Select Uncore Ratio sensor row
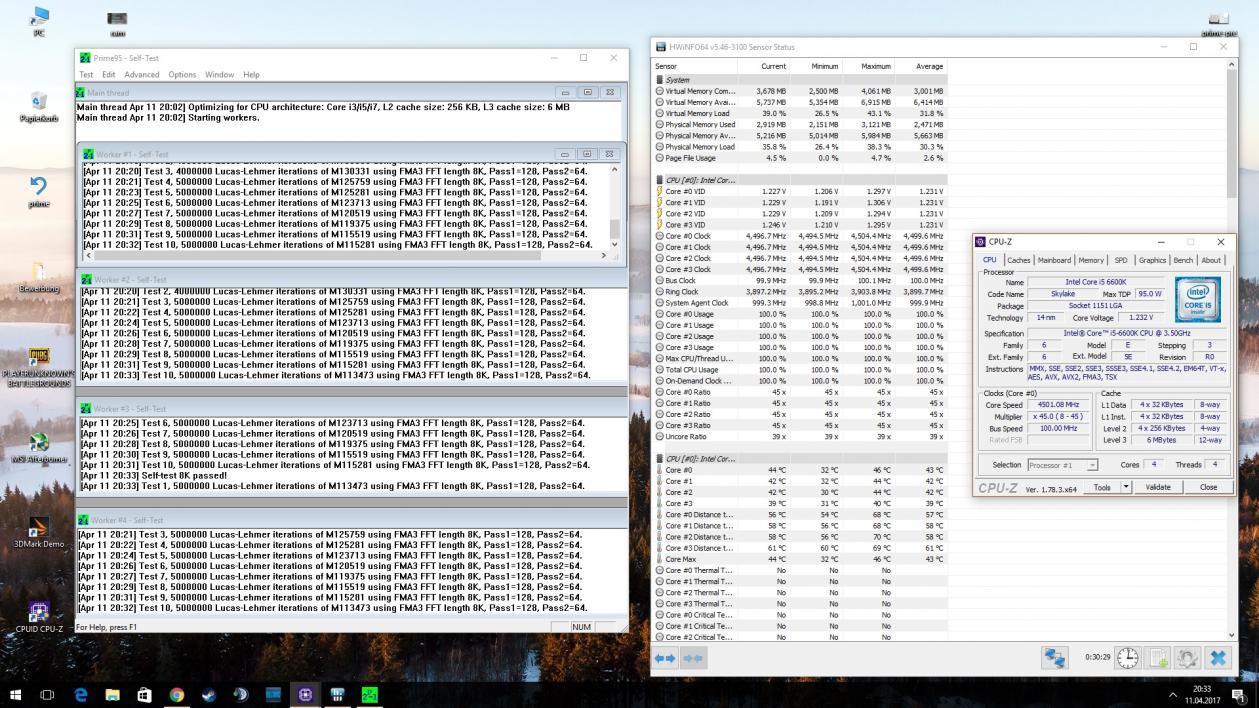 [799, 436]
